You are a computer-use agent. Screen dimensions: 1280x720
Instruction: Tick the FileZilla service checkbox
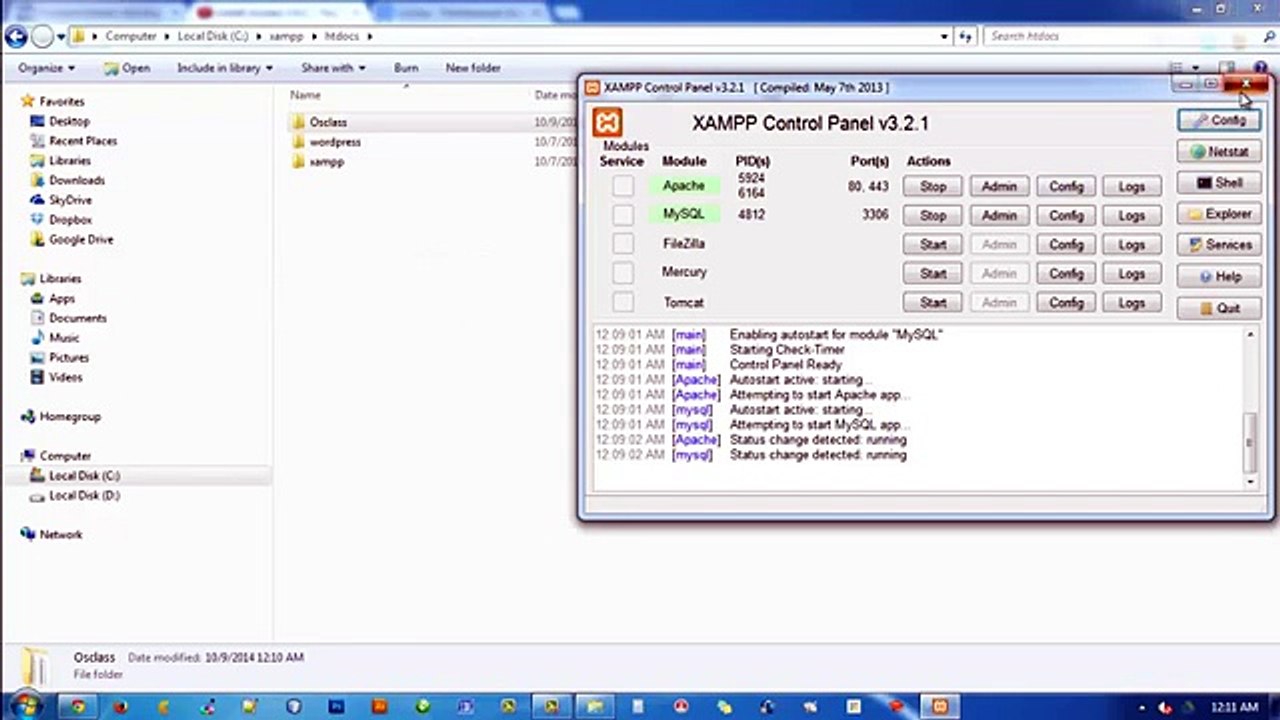[x=623, y=244]
